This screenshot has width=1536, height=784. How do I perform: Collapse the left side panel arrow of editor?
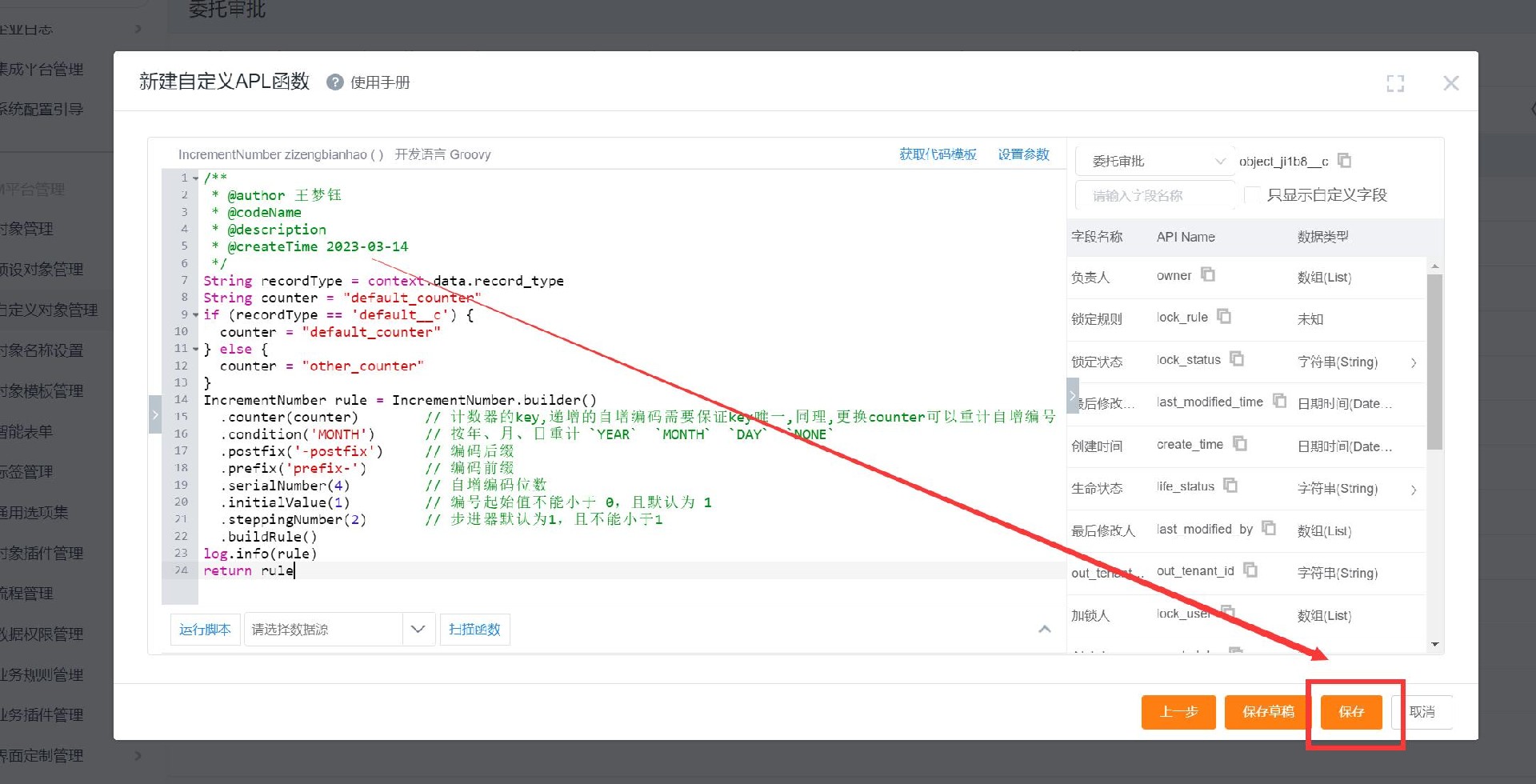pyautogui.click(x=155, y=414)
